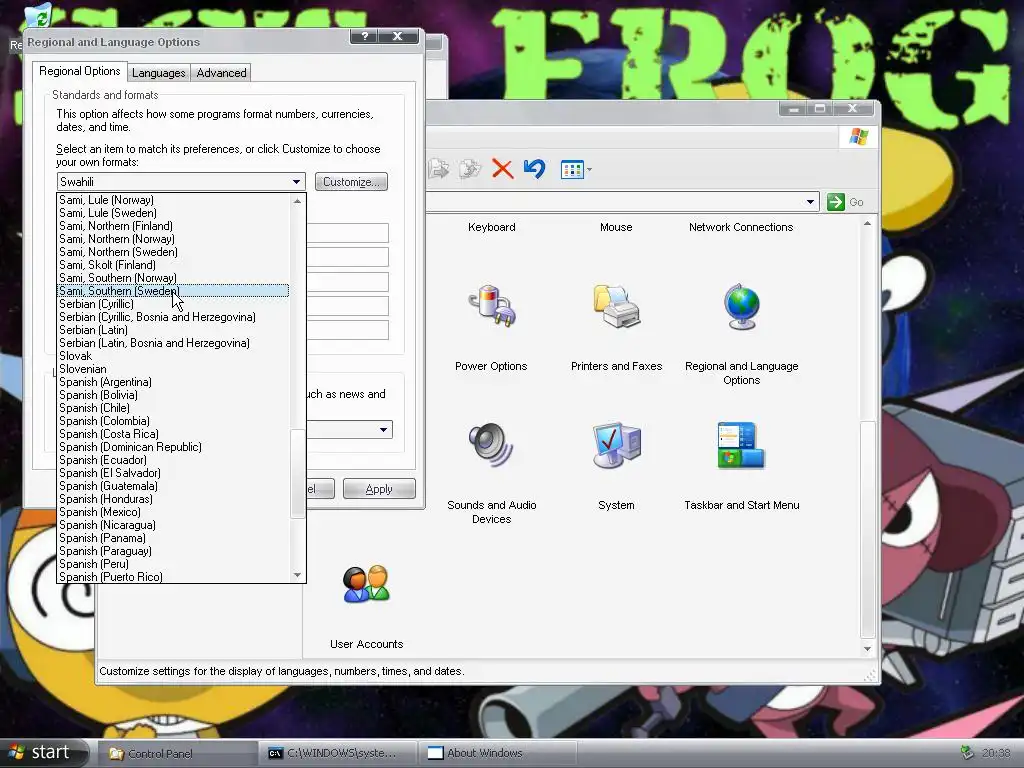Select Sami, Southern (Sweden)
The width and height of the screenshot is (1024, 768).
click(x=173, y=291)
